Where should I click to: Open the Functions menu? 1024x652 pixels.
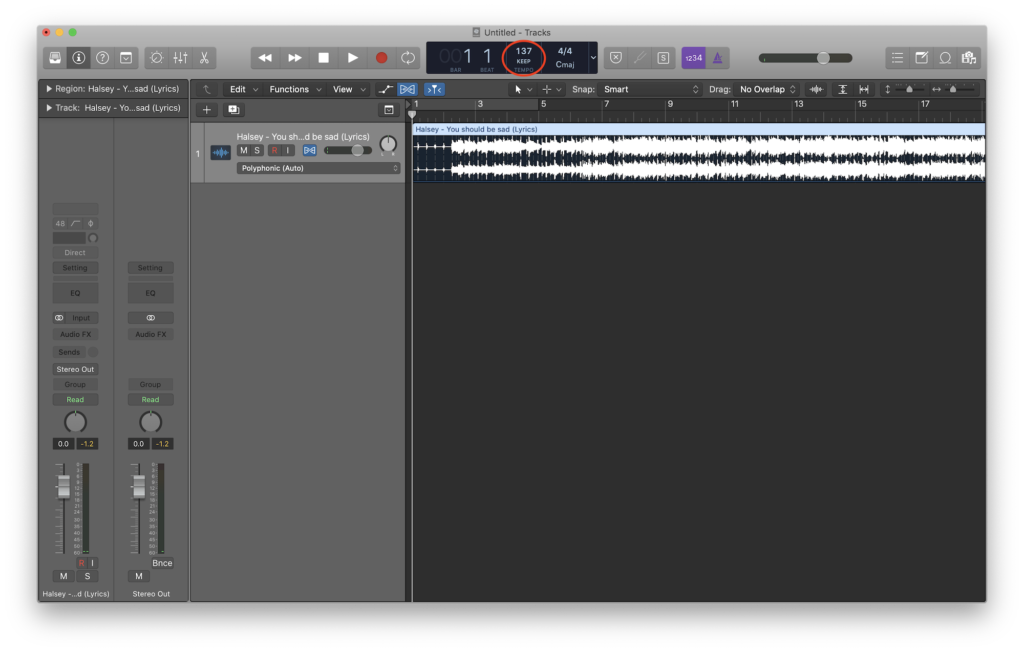(295, 90)
